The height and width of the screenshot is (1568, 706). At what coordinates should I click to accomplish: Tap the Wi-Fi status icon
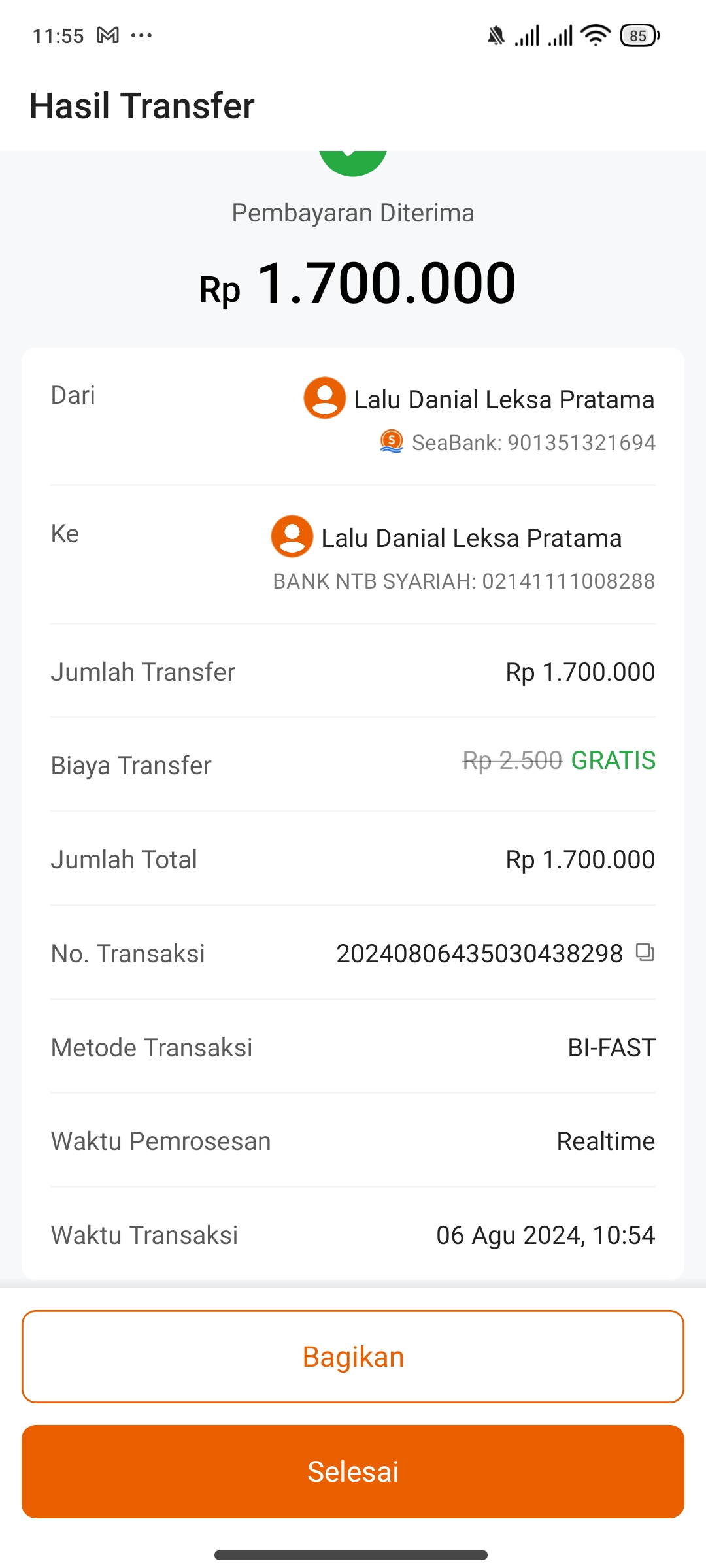595,35
